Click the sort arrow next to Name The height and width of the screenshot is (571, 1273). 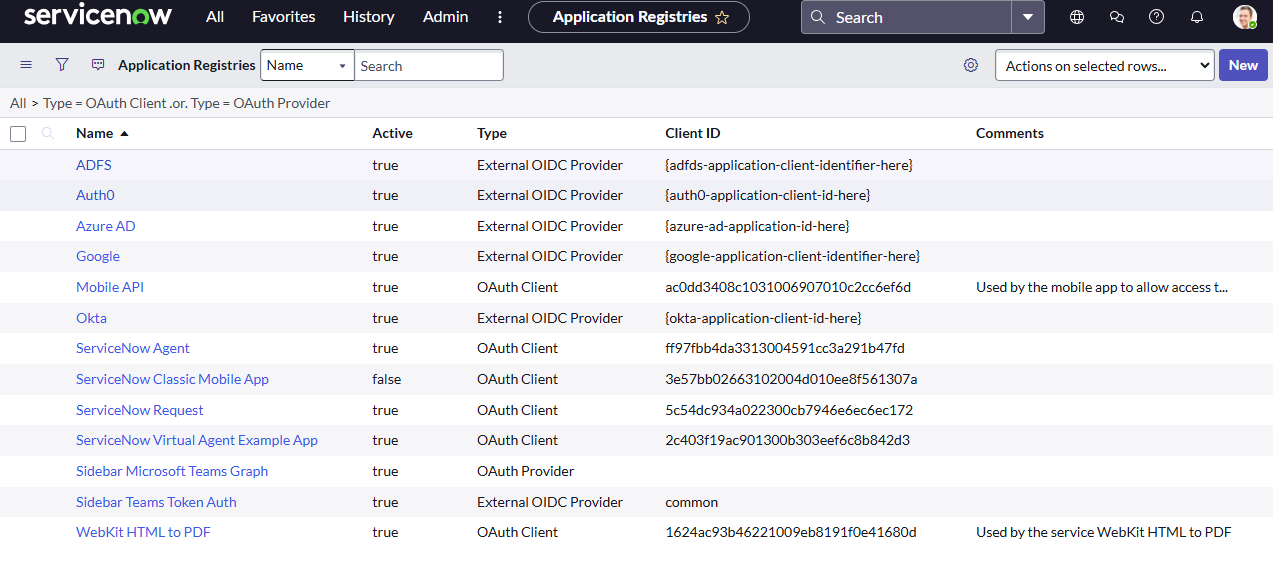point(124,133)
